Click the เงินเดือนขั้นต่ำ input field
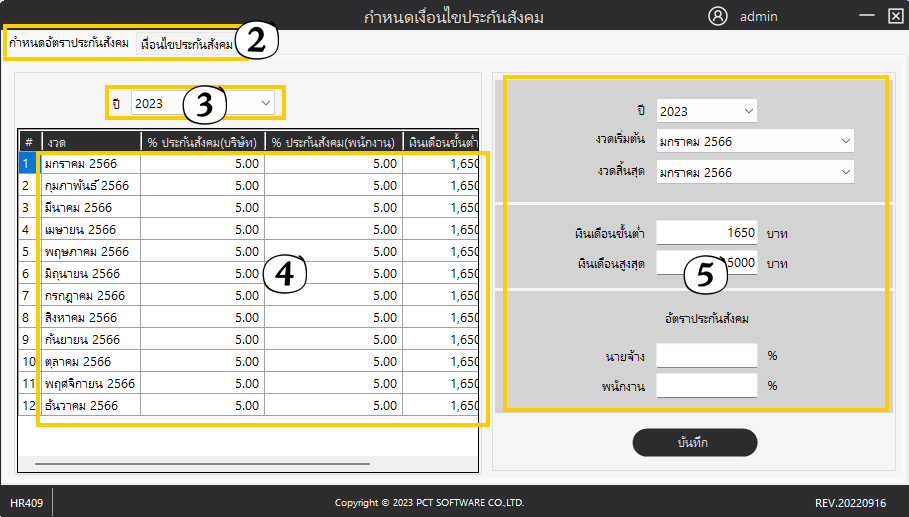909x517 pixels. pos(706,233)
